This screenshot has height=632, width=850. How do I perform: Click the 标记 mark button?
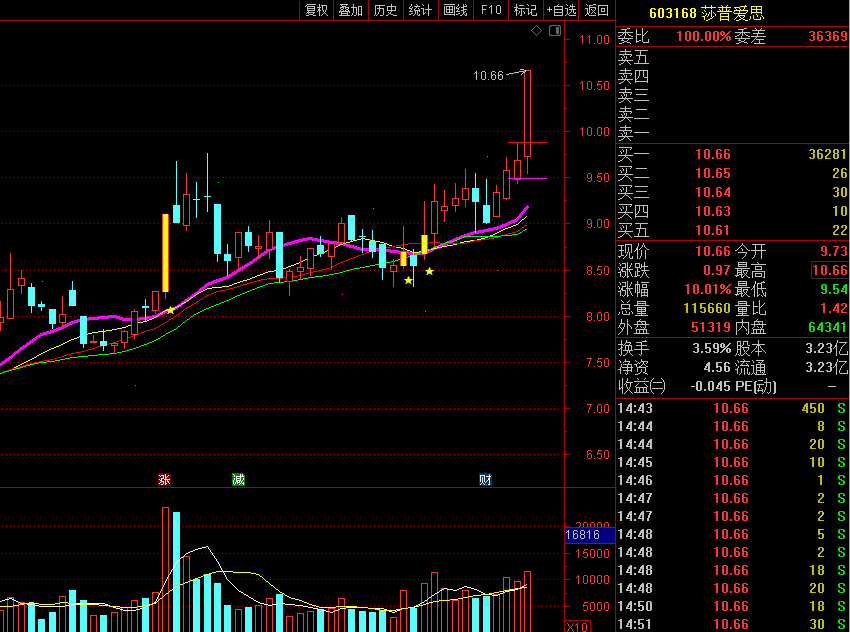pos(525,10)
